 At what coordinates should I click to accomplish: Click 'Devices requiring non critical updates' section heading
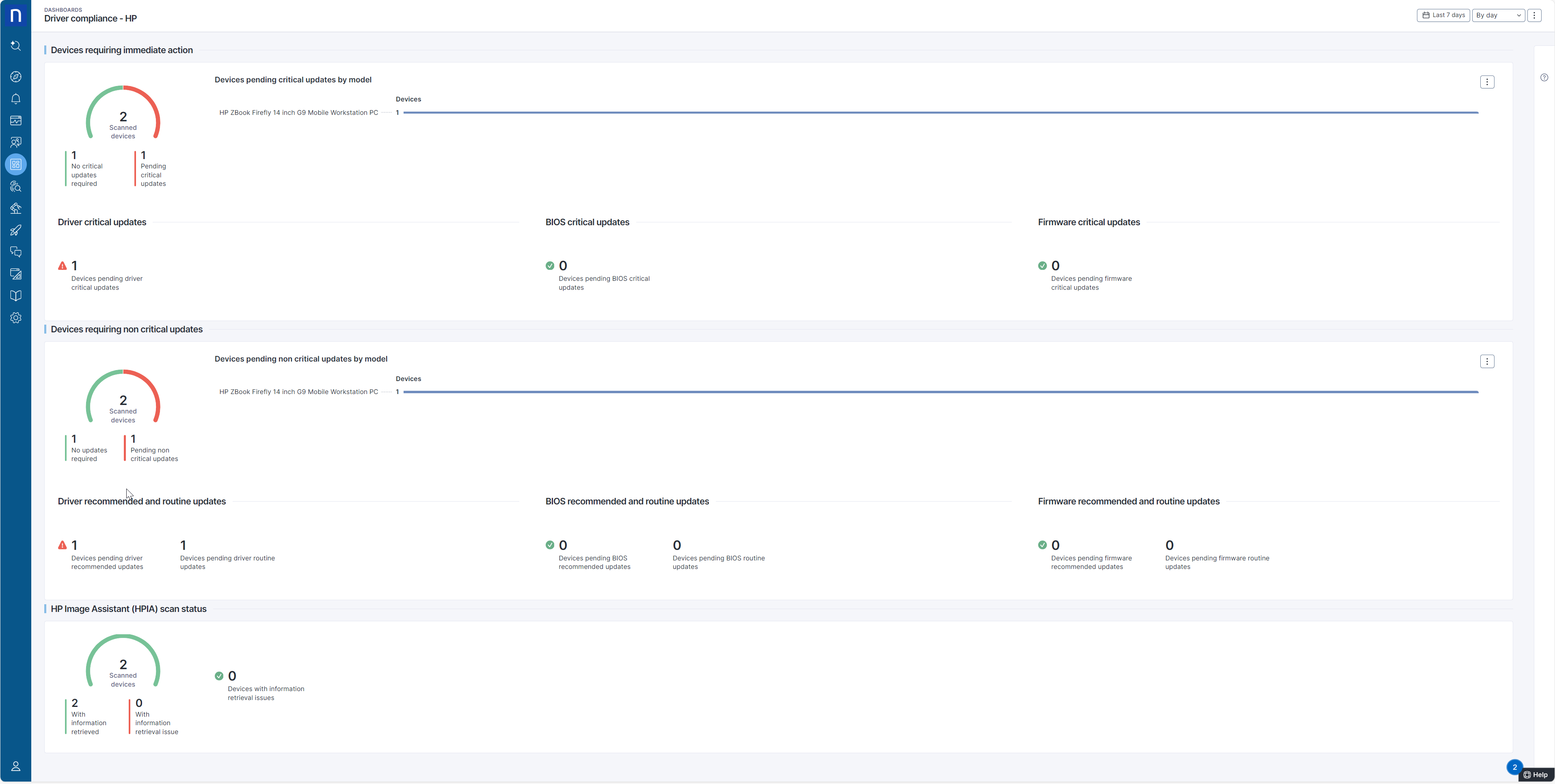[x=127, y=330]
